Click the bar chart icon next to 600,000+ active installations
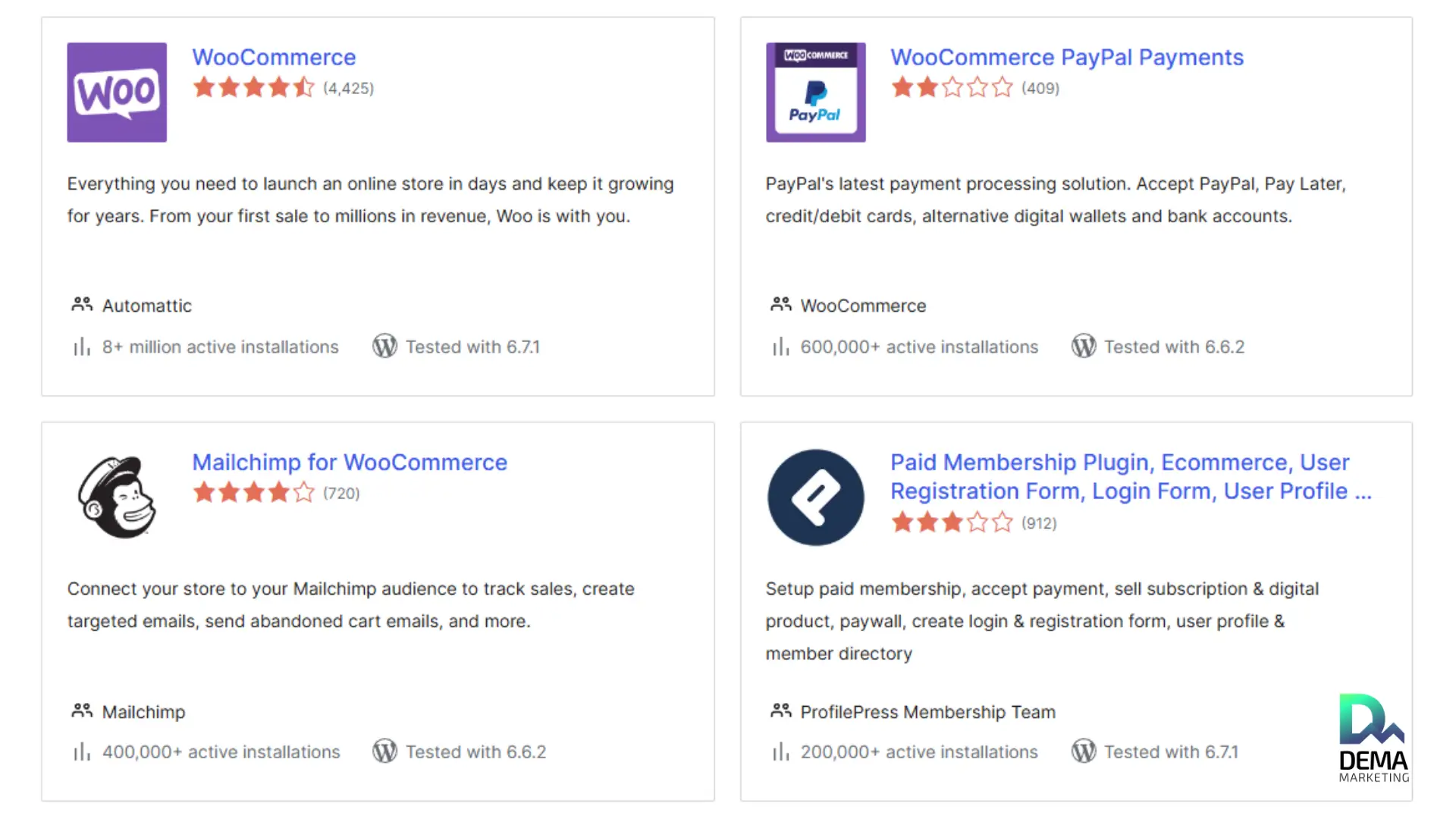Image resolution: width=1456 pixels, height=819 pixels. [x=780, y=347]
